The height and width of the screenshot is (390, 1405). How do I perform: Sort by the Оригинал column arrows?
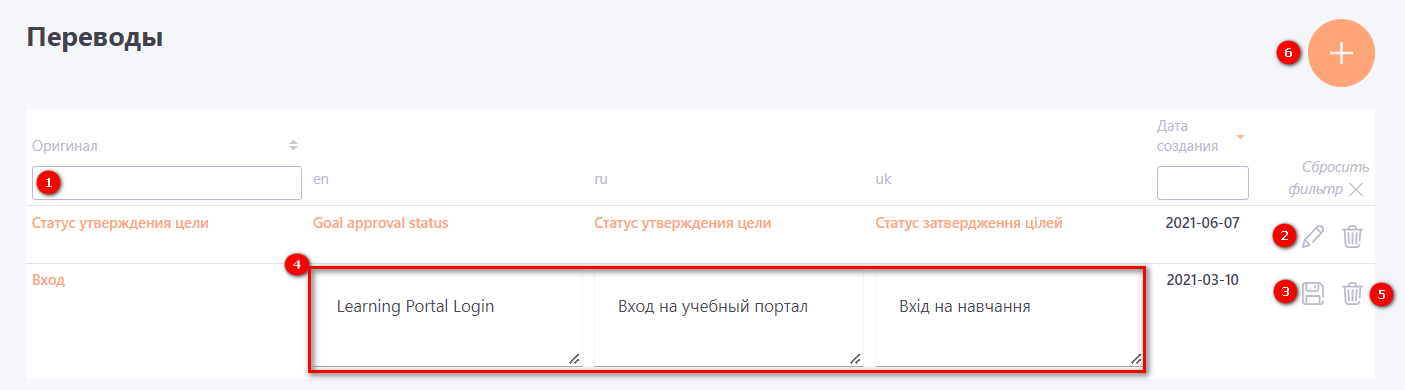tap(293, 145)
